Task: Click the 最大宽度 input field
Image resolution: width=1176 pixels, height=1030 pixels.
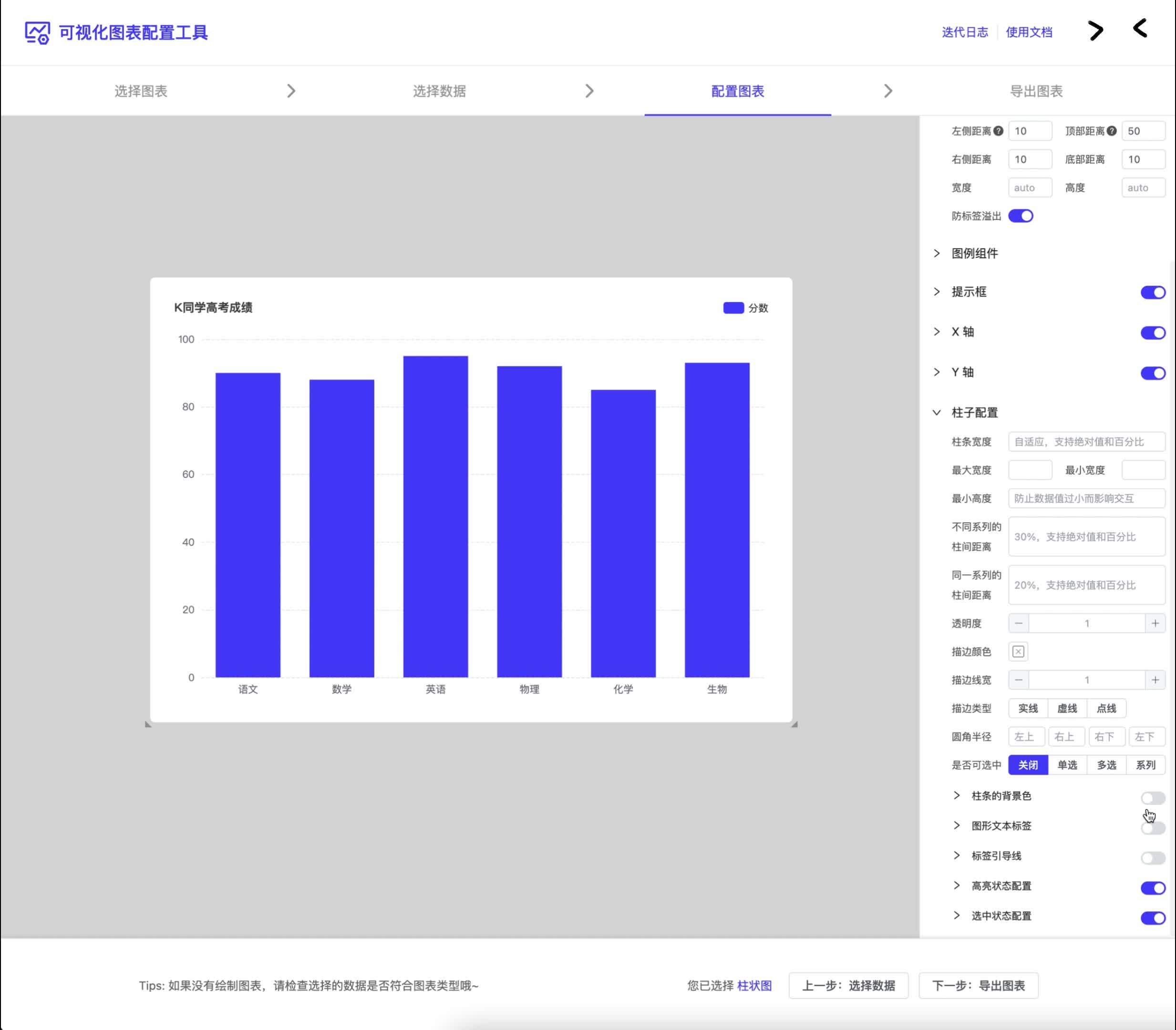Action: coord(1030,470)
